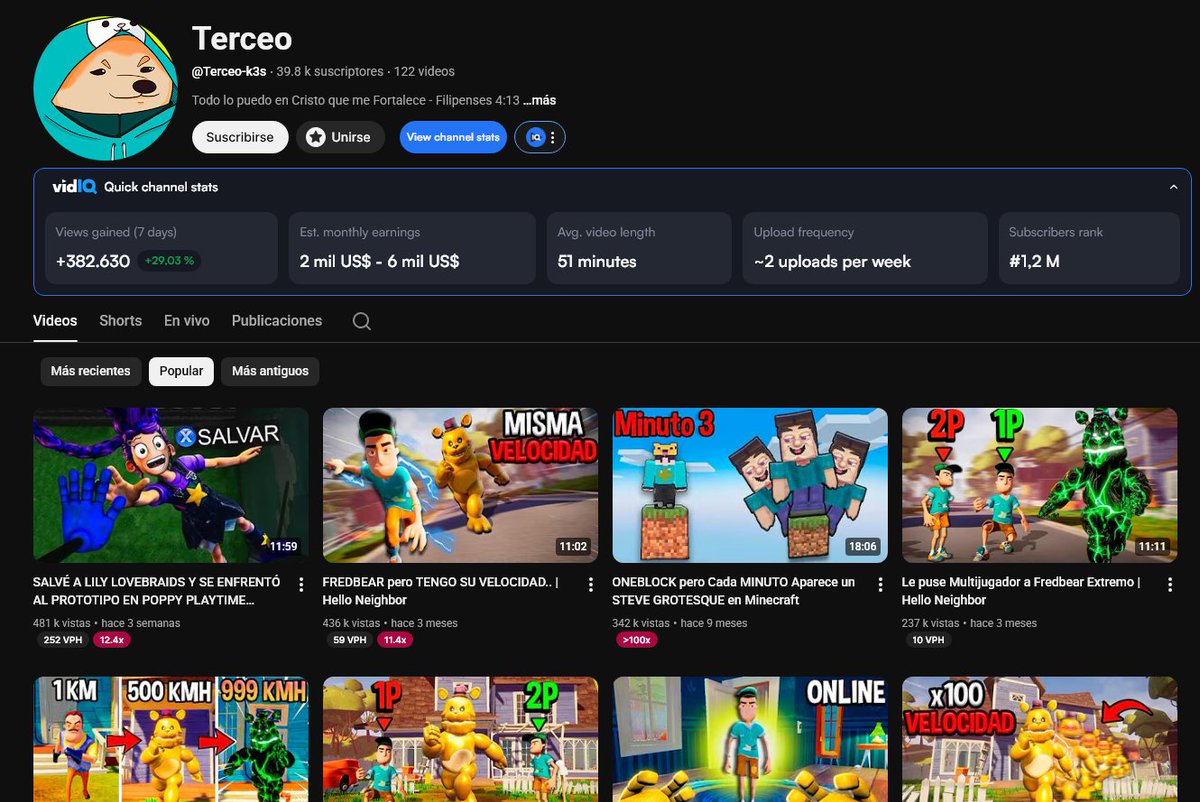Click the Views gained (7 days) stat card
This screenshot has height=802, width=1200.
(x=161, y=248)
